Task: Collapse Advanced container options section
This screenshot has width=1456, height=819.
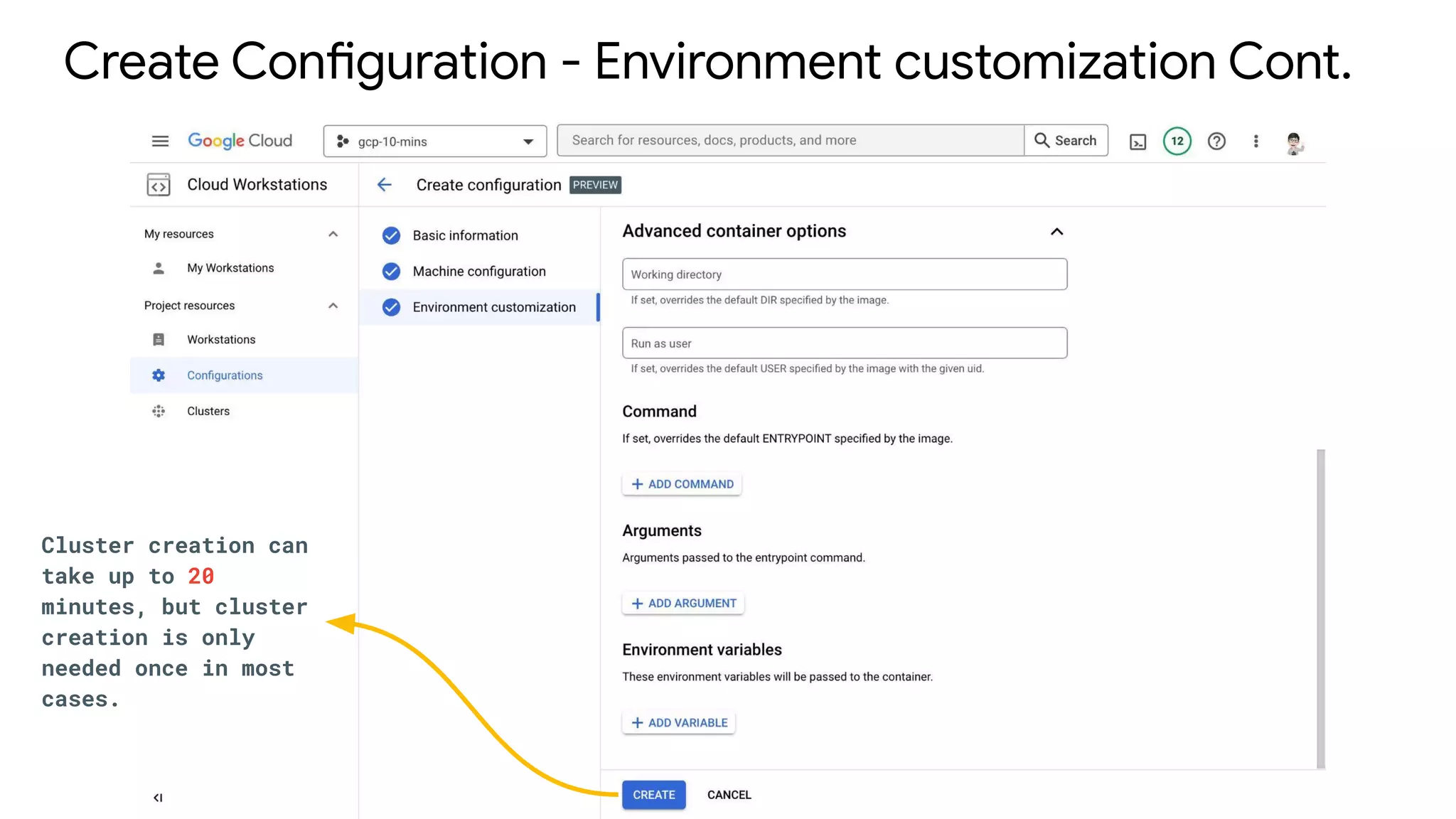Action: pyautogui.click(x=1056, y=232)
